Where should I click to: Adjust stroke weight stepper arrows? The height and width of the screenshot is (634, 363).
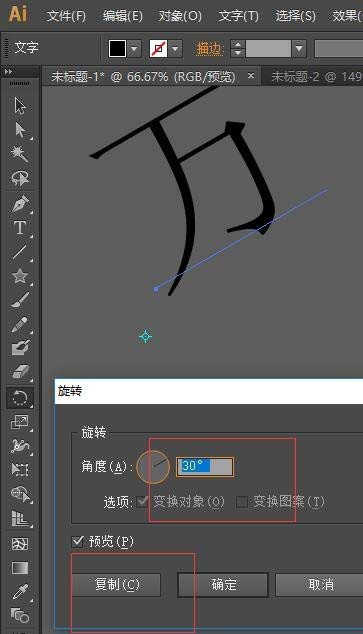click(x=238, y=49)
